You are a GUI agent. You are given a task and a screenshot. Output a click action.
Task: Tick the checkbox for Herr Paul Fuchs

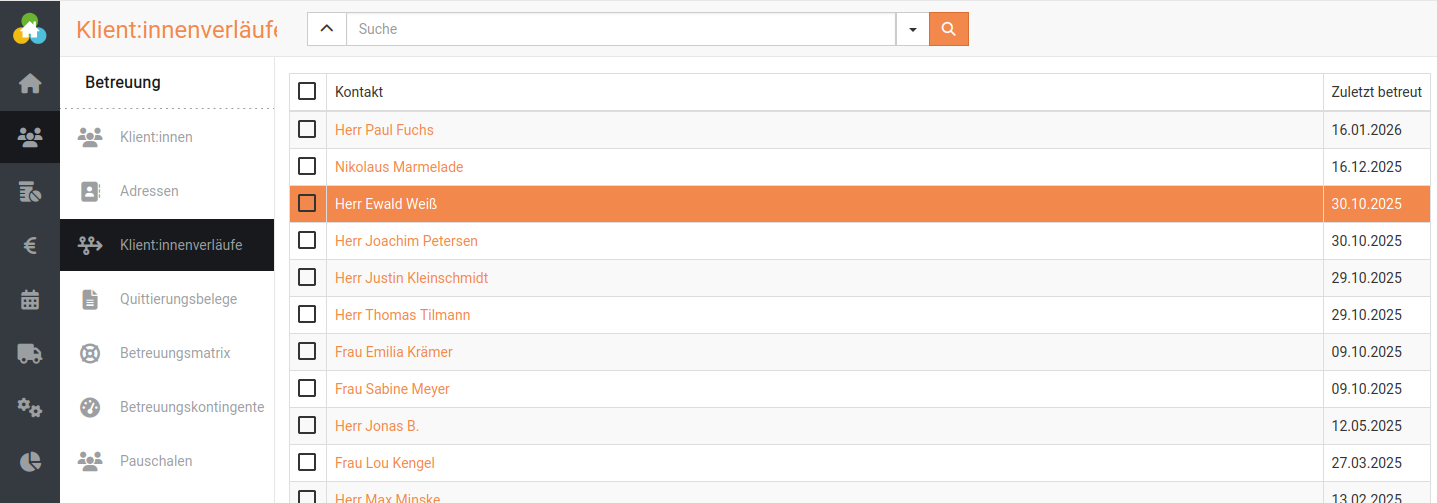tap(307, 129)
